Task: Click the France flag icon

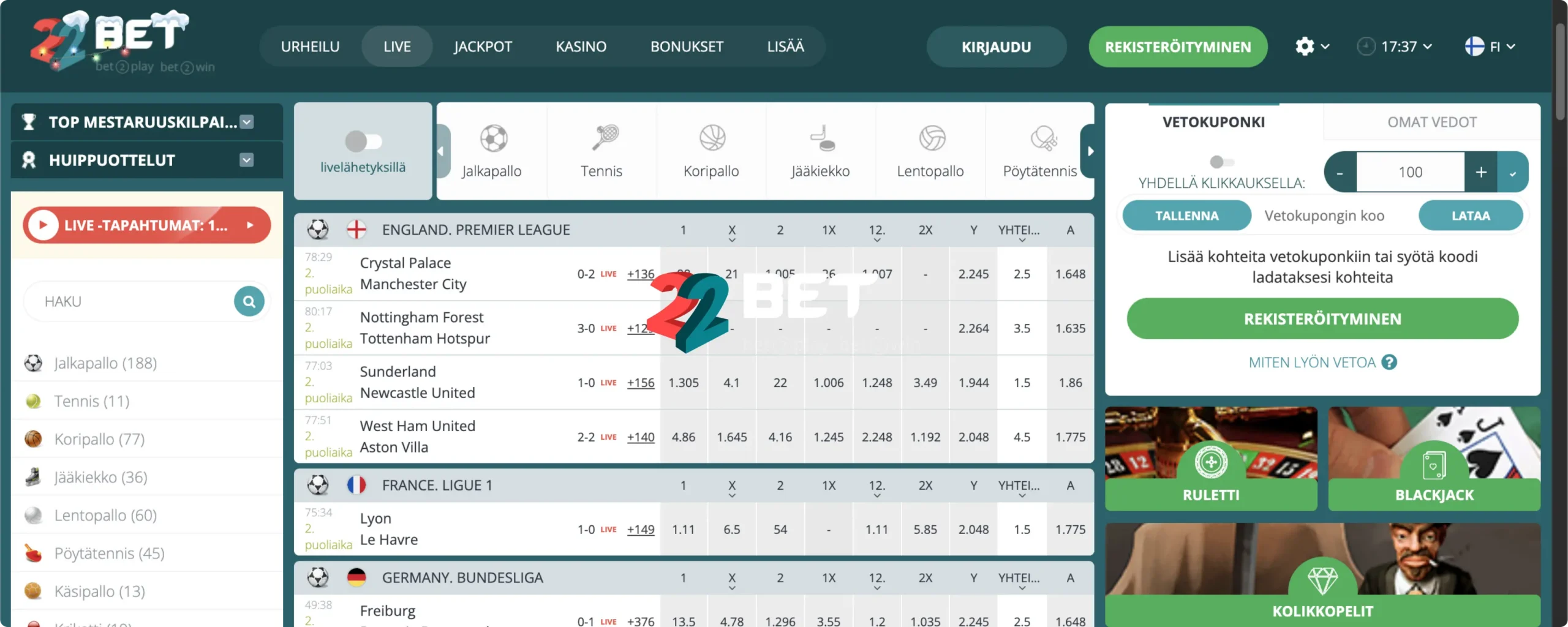Action: point(356,485)
